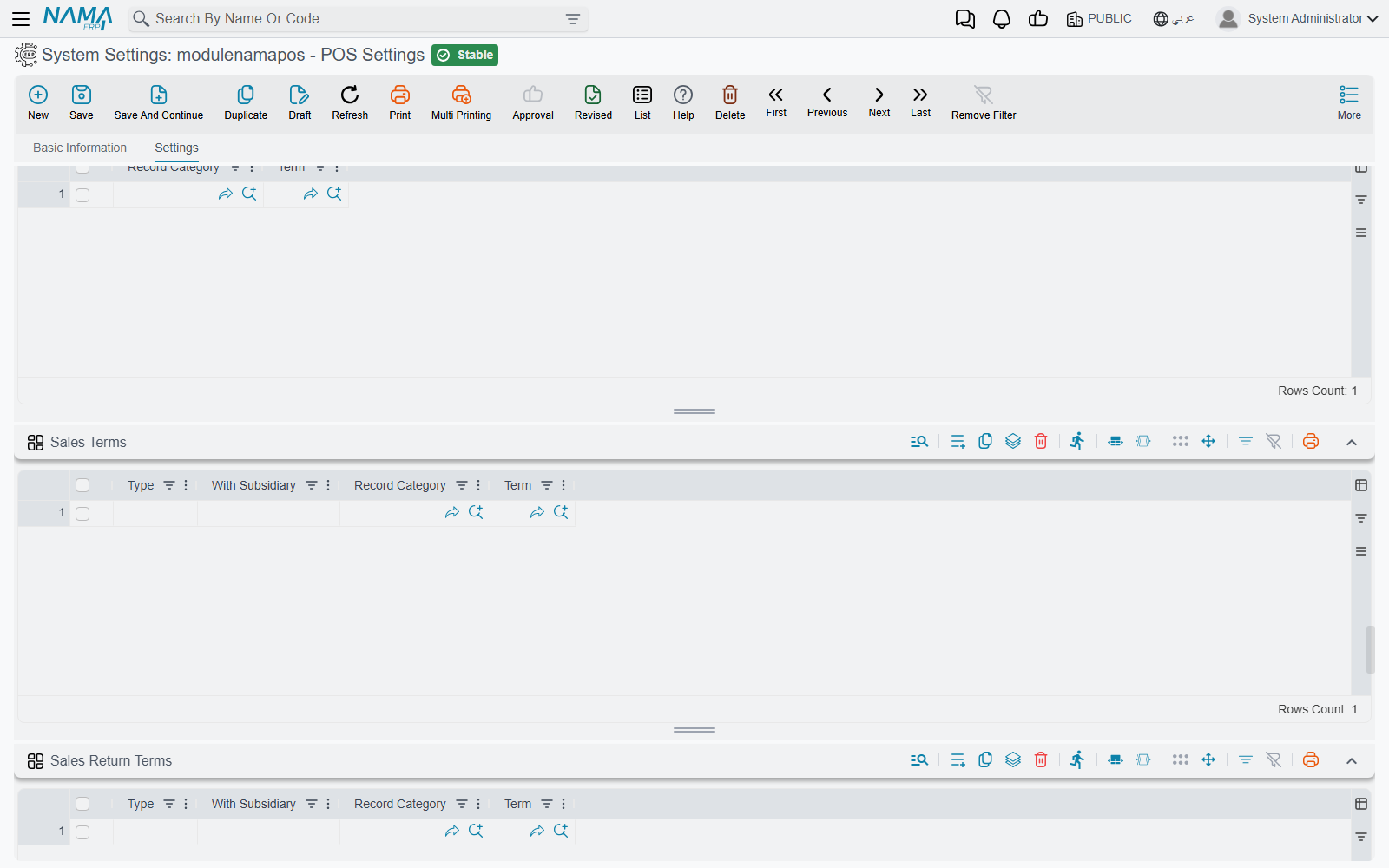Click the print icon in Sales Return Terms
This screenshot has height=868, width=1389.
click(1311, 759)
